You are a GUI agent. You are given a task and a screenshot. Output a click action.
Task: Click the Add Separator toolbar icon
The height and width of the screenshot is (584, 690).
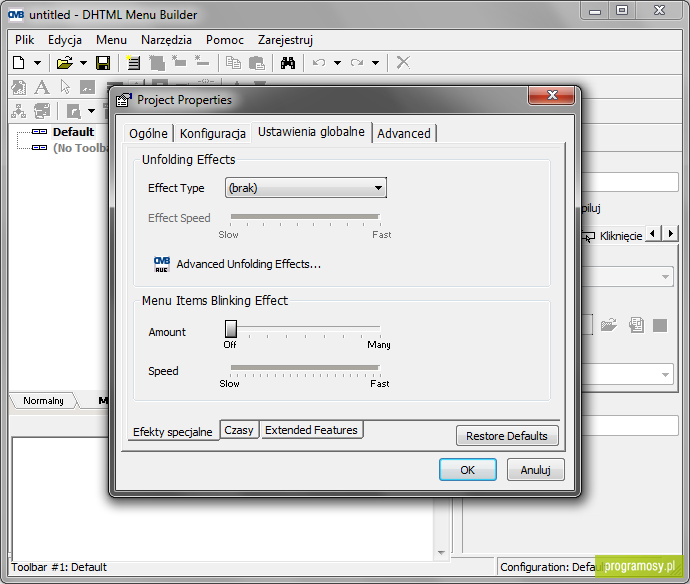click(202, 61)
